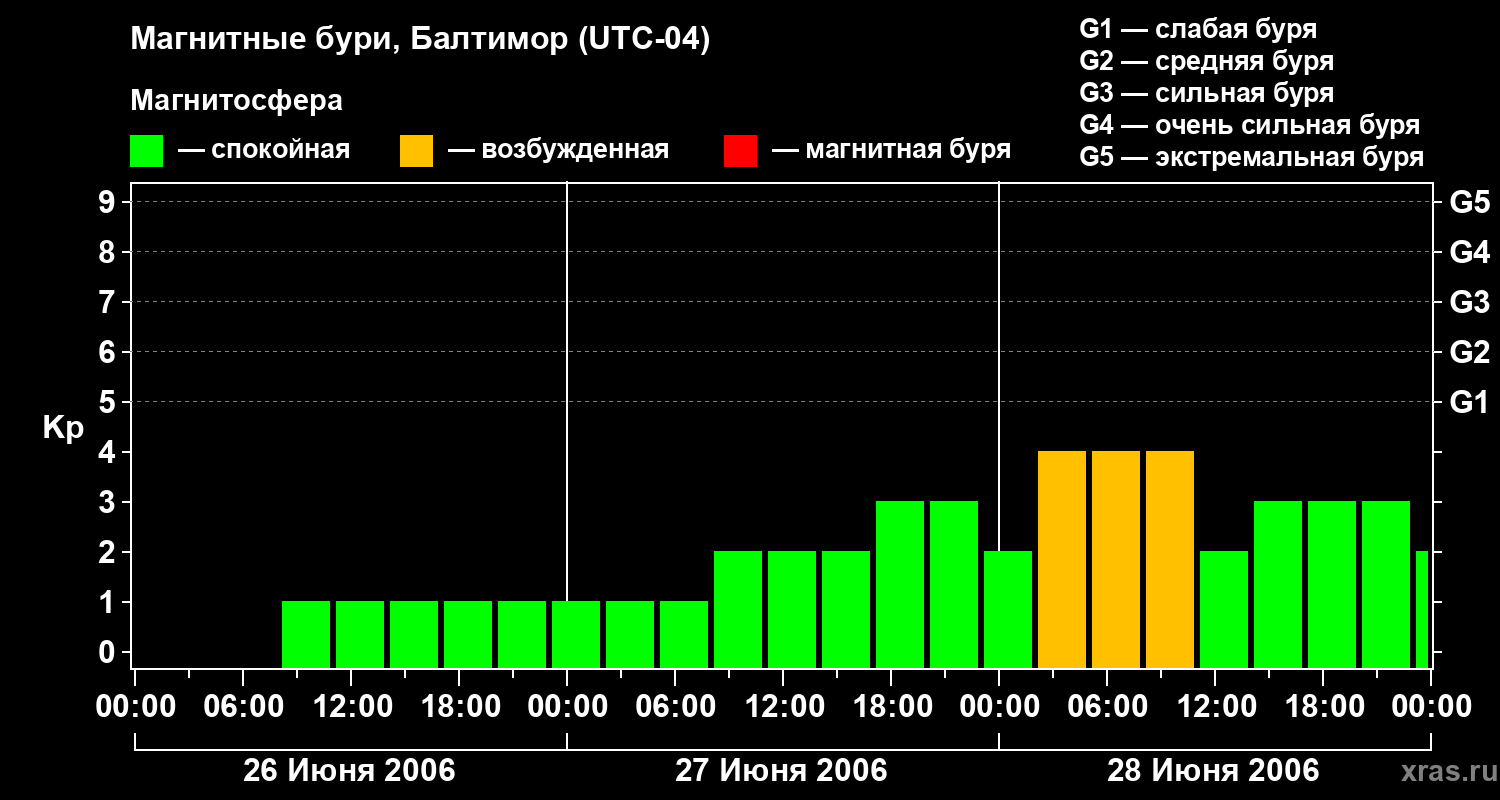Click the Kp 2 bar above 12:00 on 27 June
1500x800 pixels.
point(792,609)
